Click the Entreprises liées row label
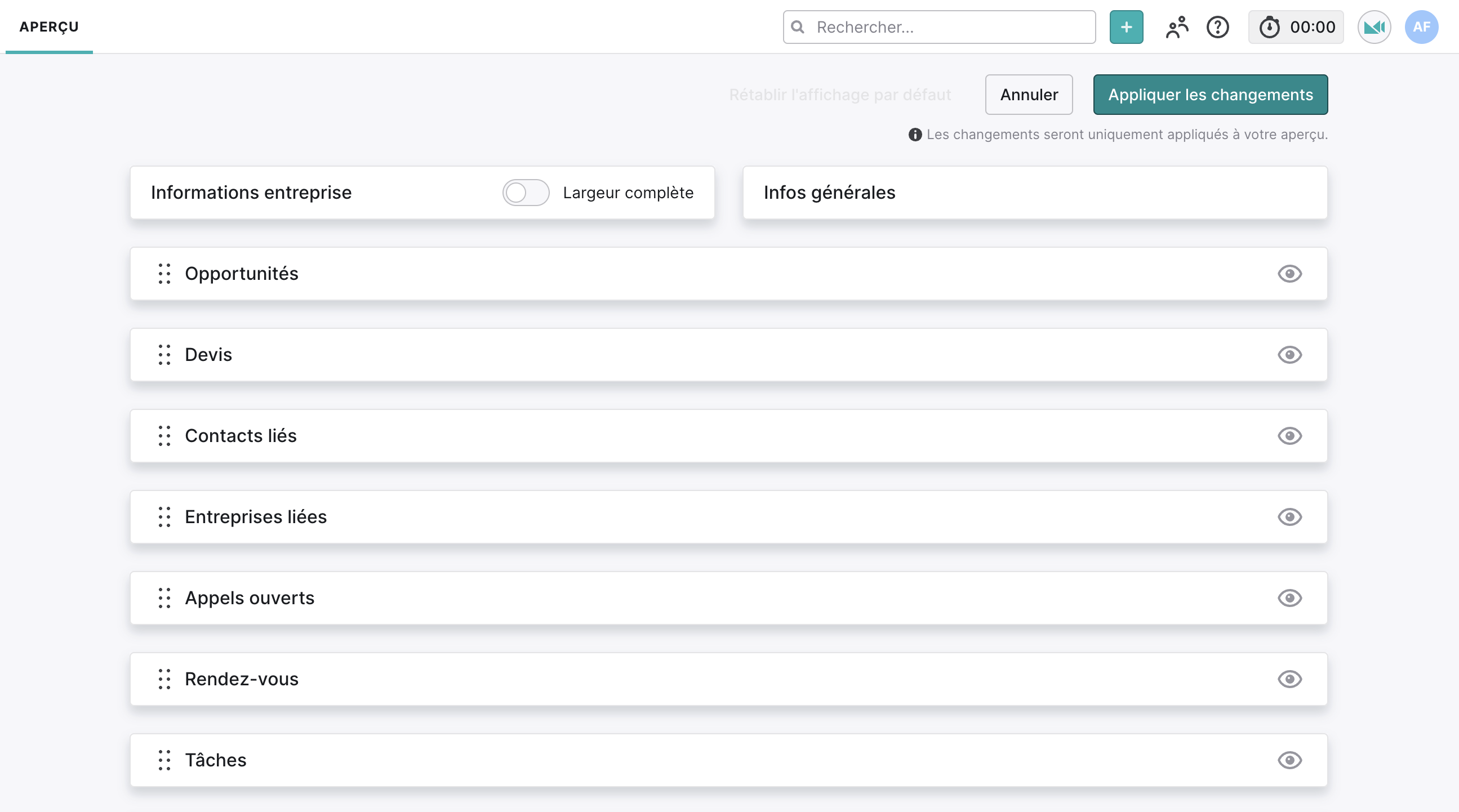 pos(255,516)
